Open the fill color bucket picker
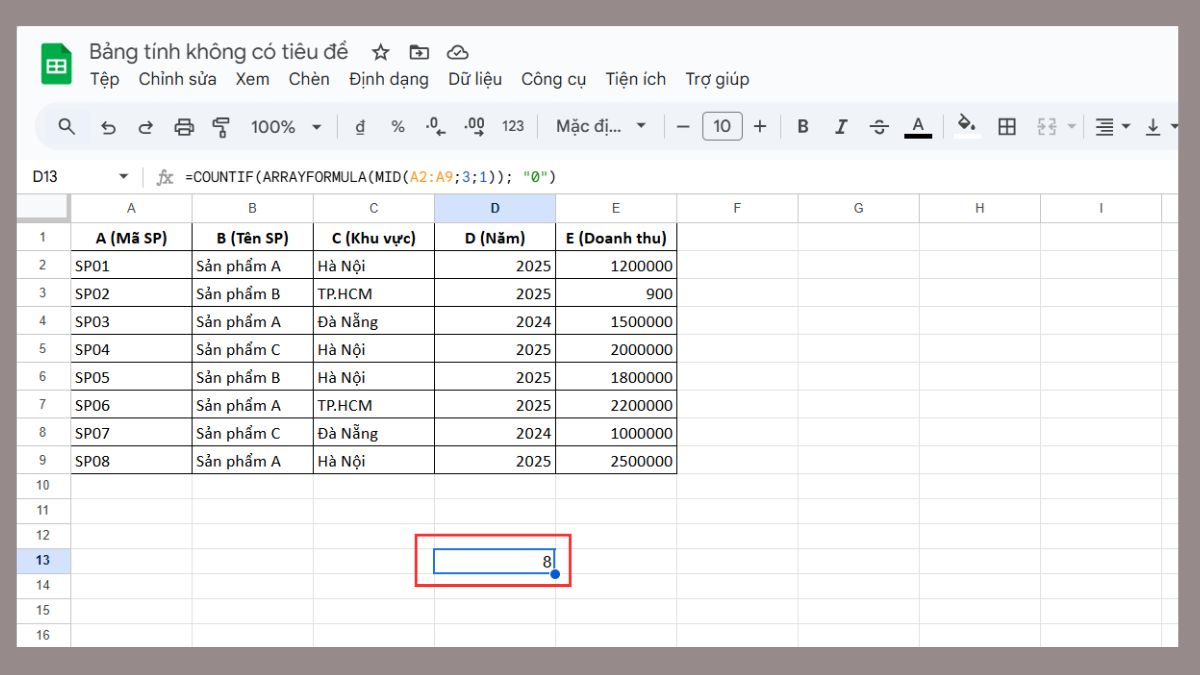The image size is (1200, 675). pos(966,126)
